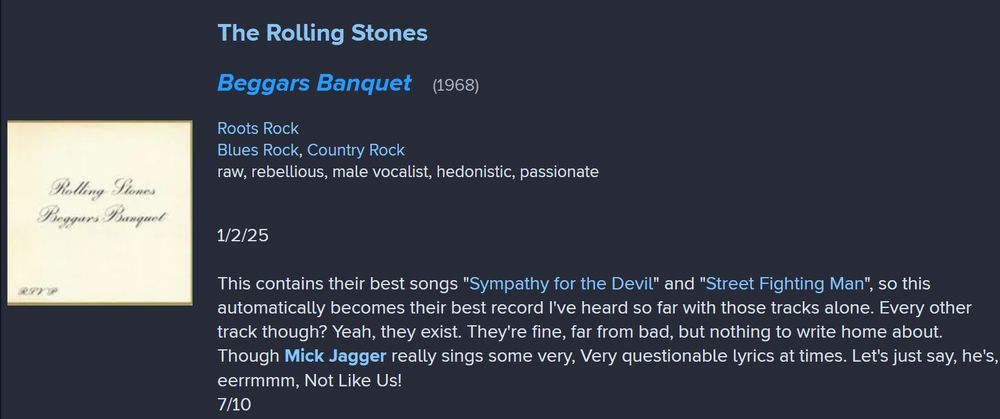Click the 'rebellious' descriptor
Image resolution: width=1000 pixels, height=419 pixels.
click(x=287, y=172)
